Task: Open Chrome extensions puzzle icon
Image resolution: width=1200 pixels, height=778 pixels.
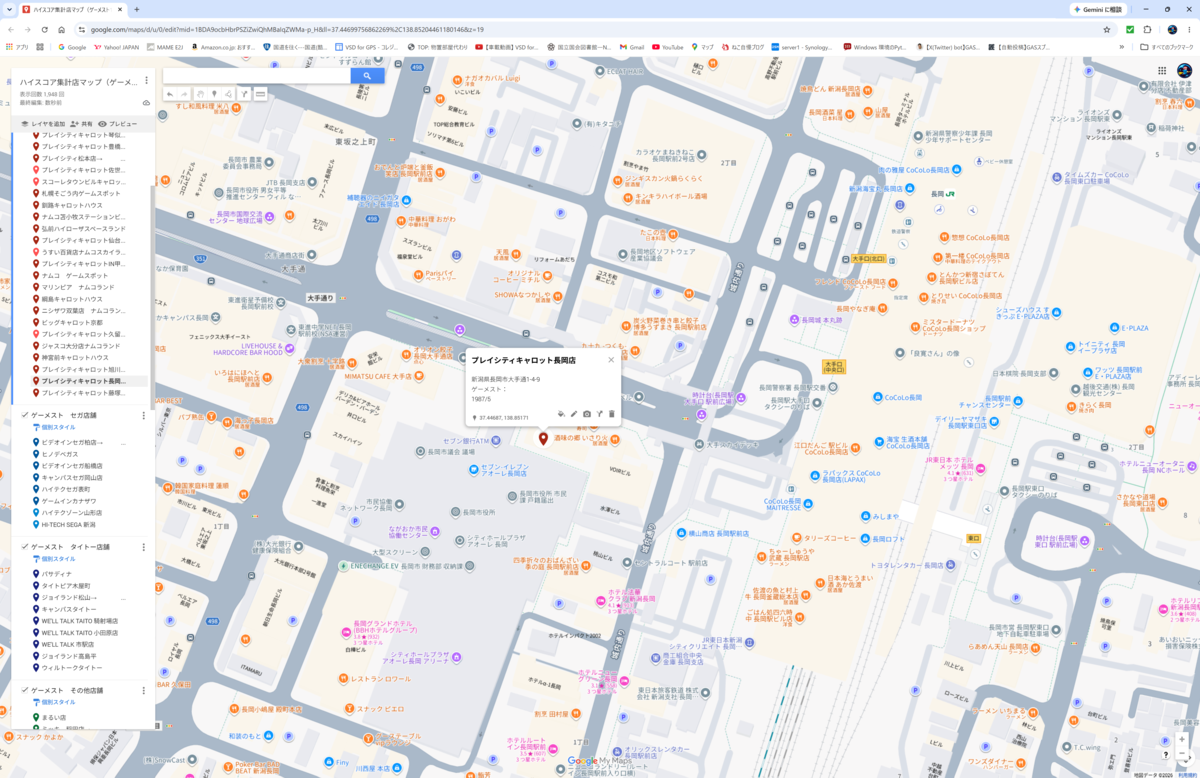Action: pyautogui.click(x=1147, y=29)
